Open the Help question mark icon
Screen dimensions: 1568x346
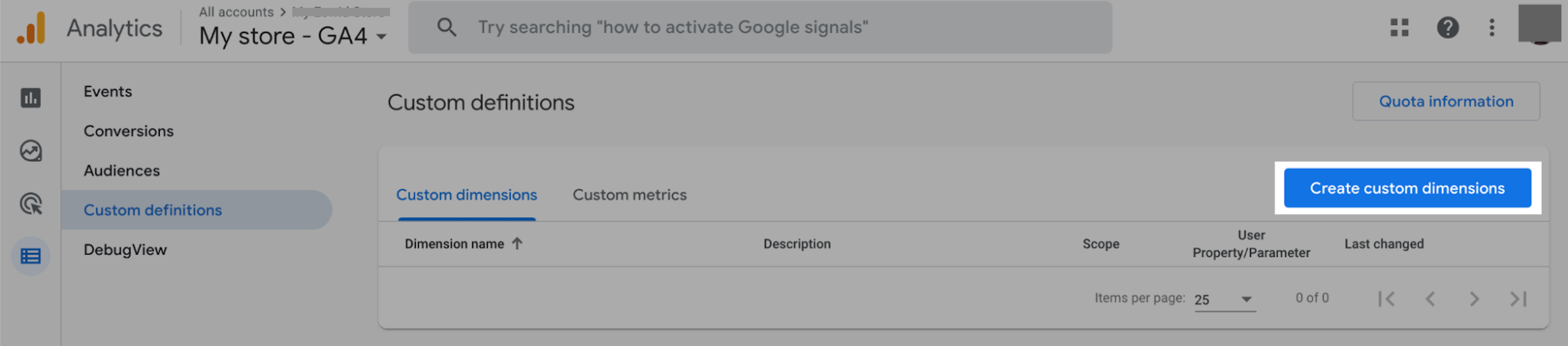[x=1447, y=27]
